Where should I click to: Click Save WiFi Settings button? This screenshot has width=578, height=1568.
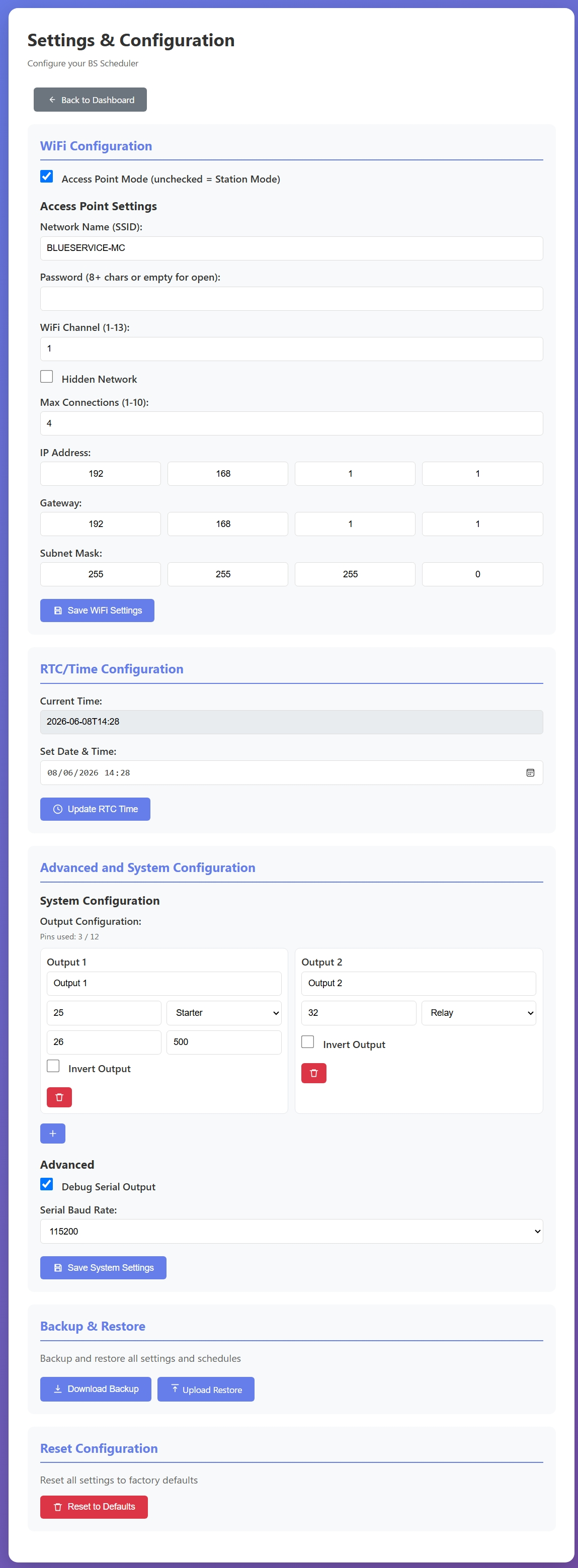tap(97, 611)
